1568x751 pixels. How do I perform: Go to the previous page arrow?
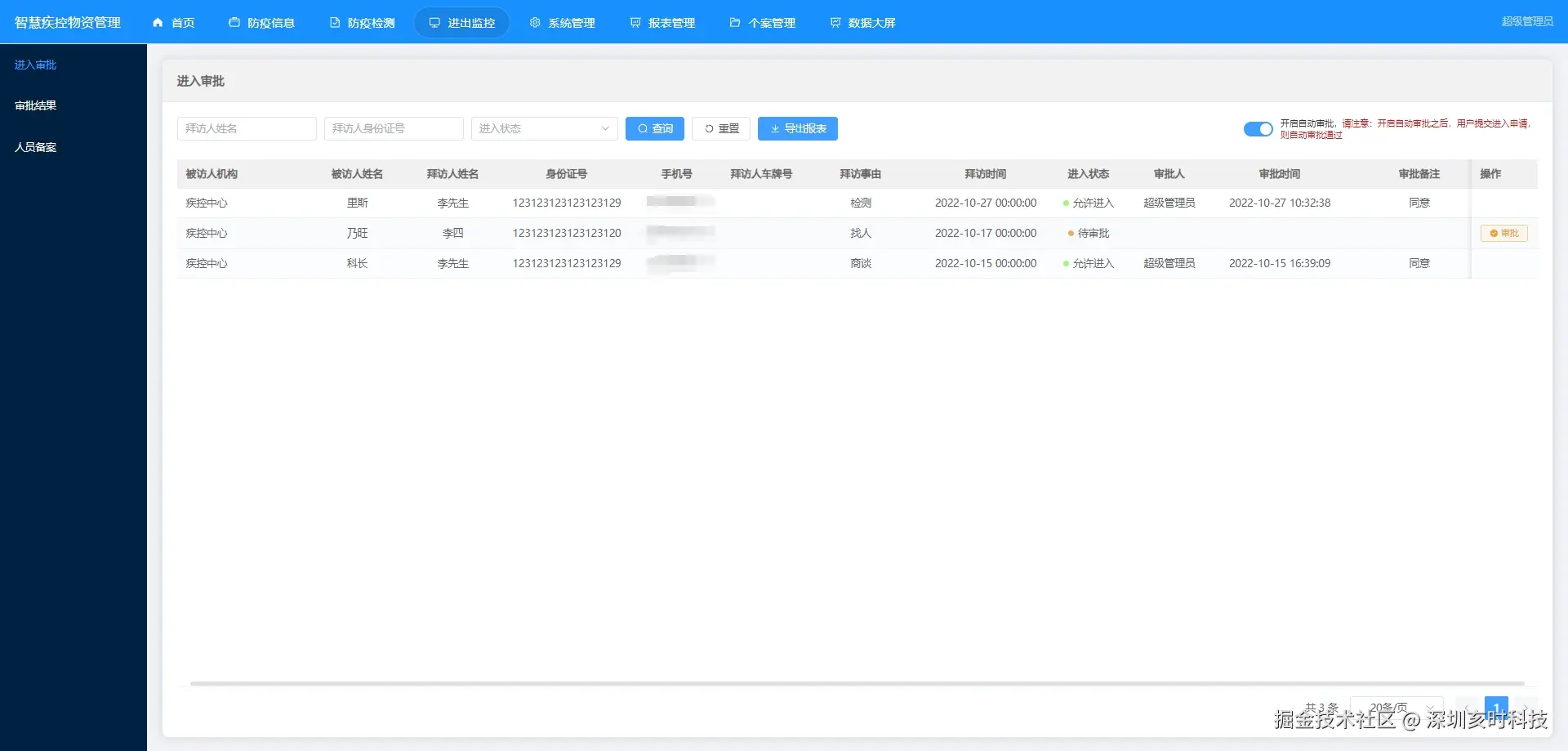coord(1468,709)
